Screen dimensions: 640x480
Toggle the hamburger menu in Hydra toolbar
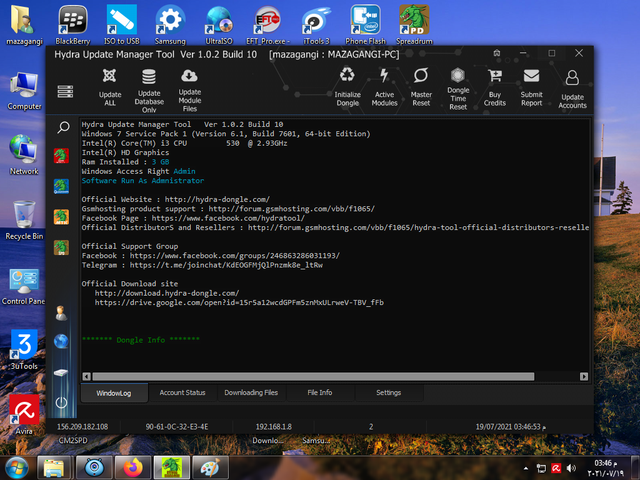(65, 91)
